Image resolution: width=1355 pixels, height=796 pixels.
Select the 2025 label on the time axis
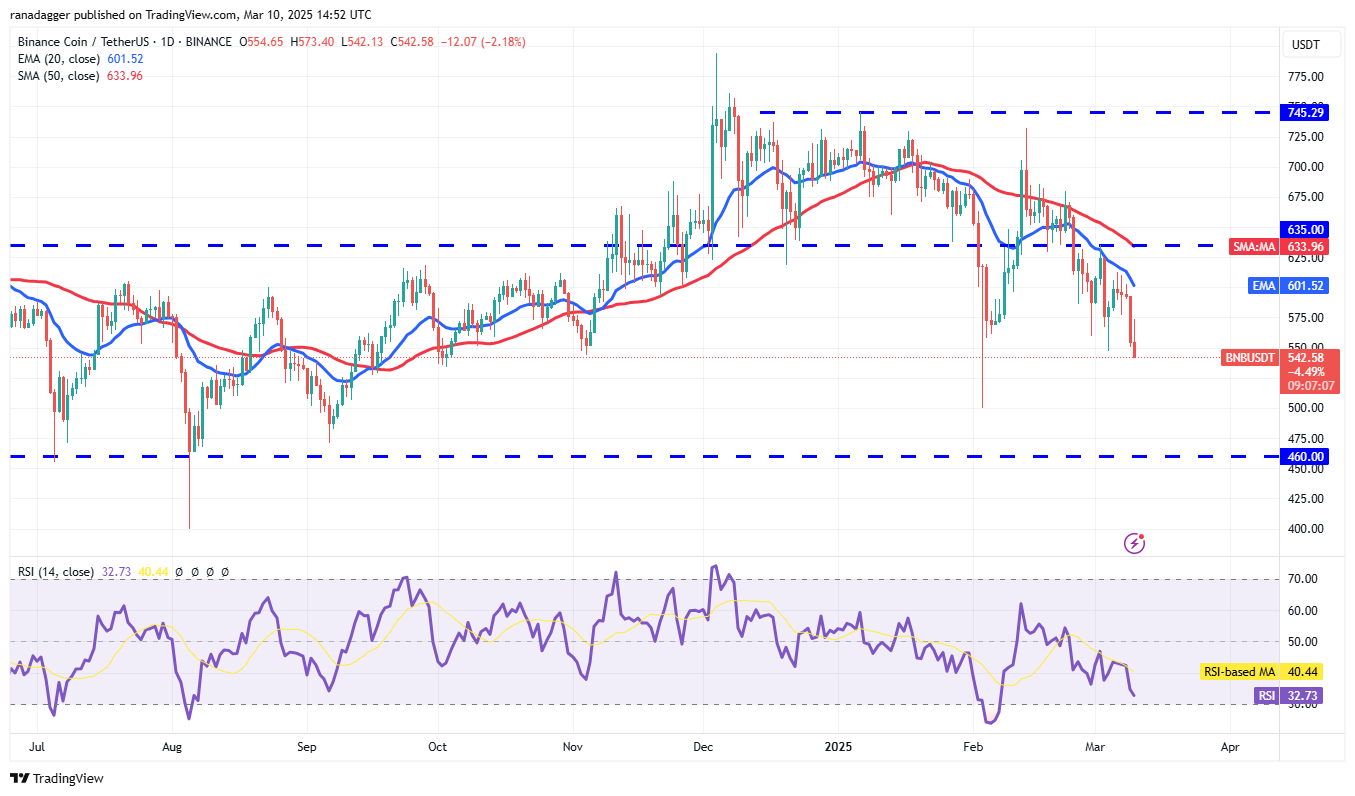(x=838, y=746)
